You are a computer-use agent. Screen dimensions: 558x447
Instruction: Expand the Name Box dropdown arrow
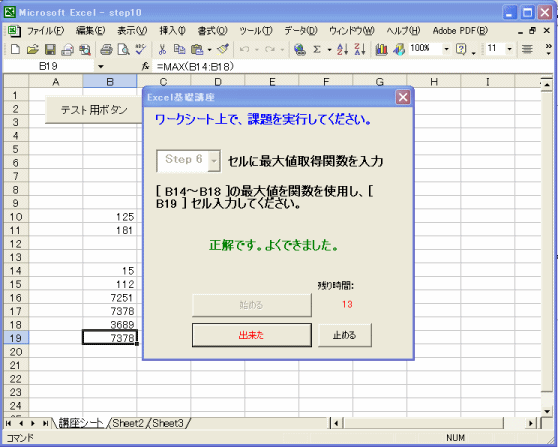101,67
